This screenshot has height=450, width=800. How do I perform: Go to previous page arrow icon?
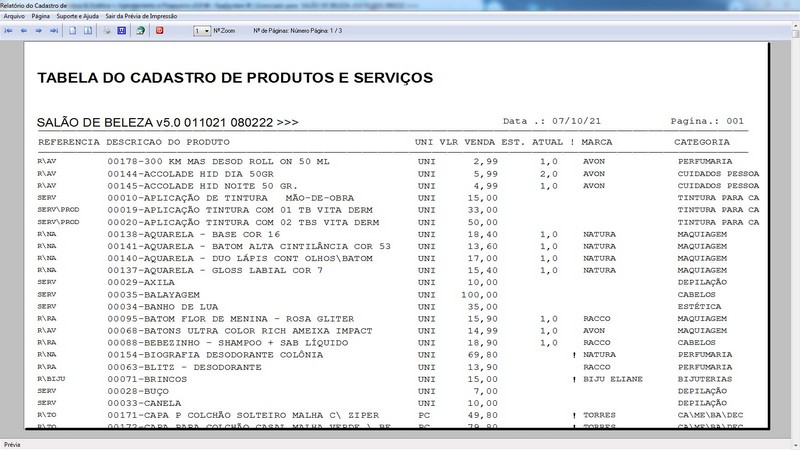23,31
